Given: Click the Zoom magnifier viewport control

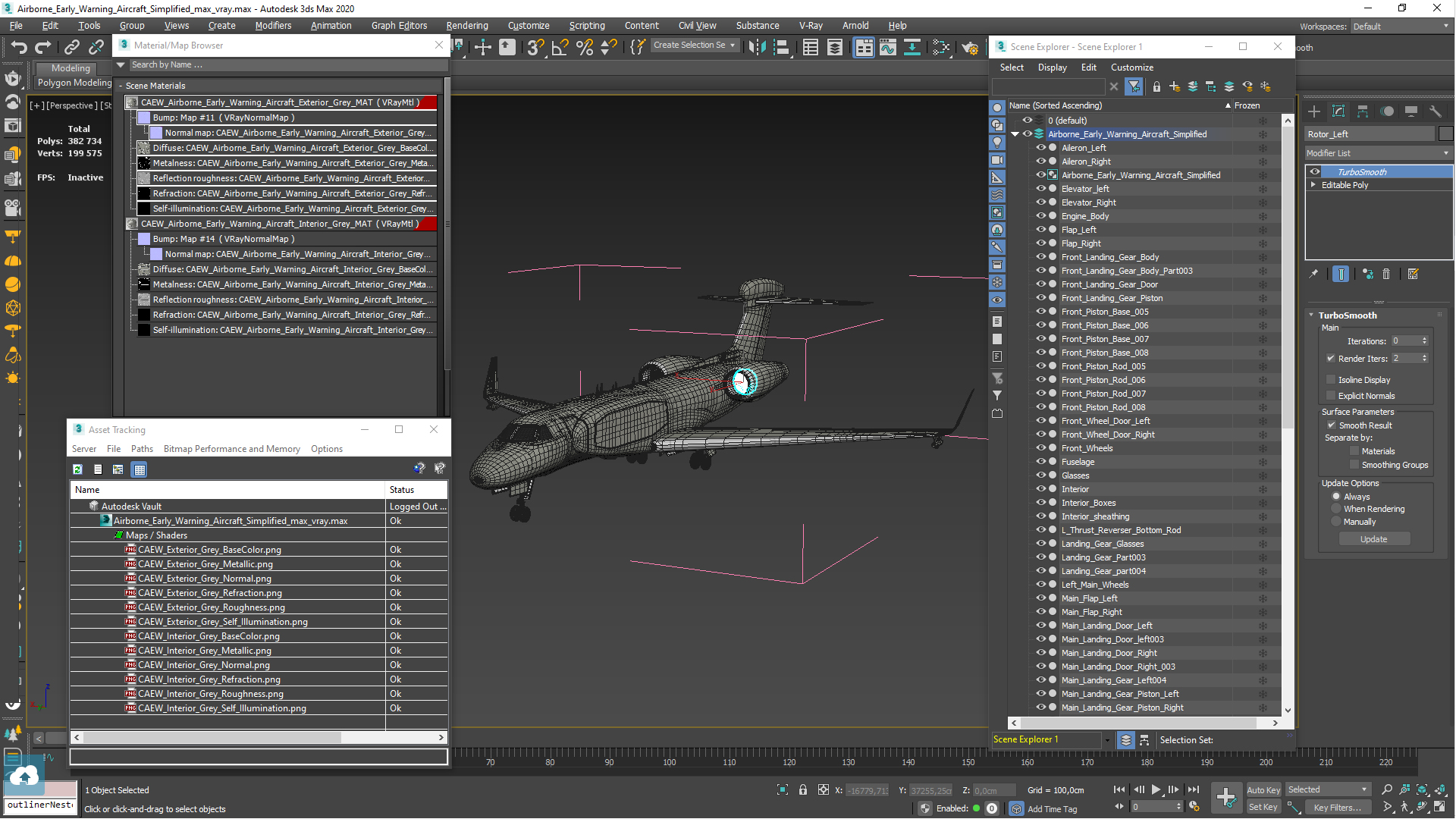Looking at the screenshot, I should tap(1387, 789).
